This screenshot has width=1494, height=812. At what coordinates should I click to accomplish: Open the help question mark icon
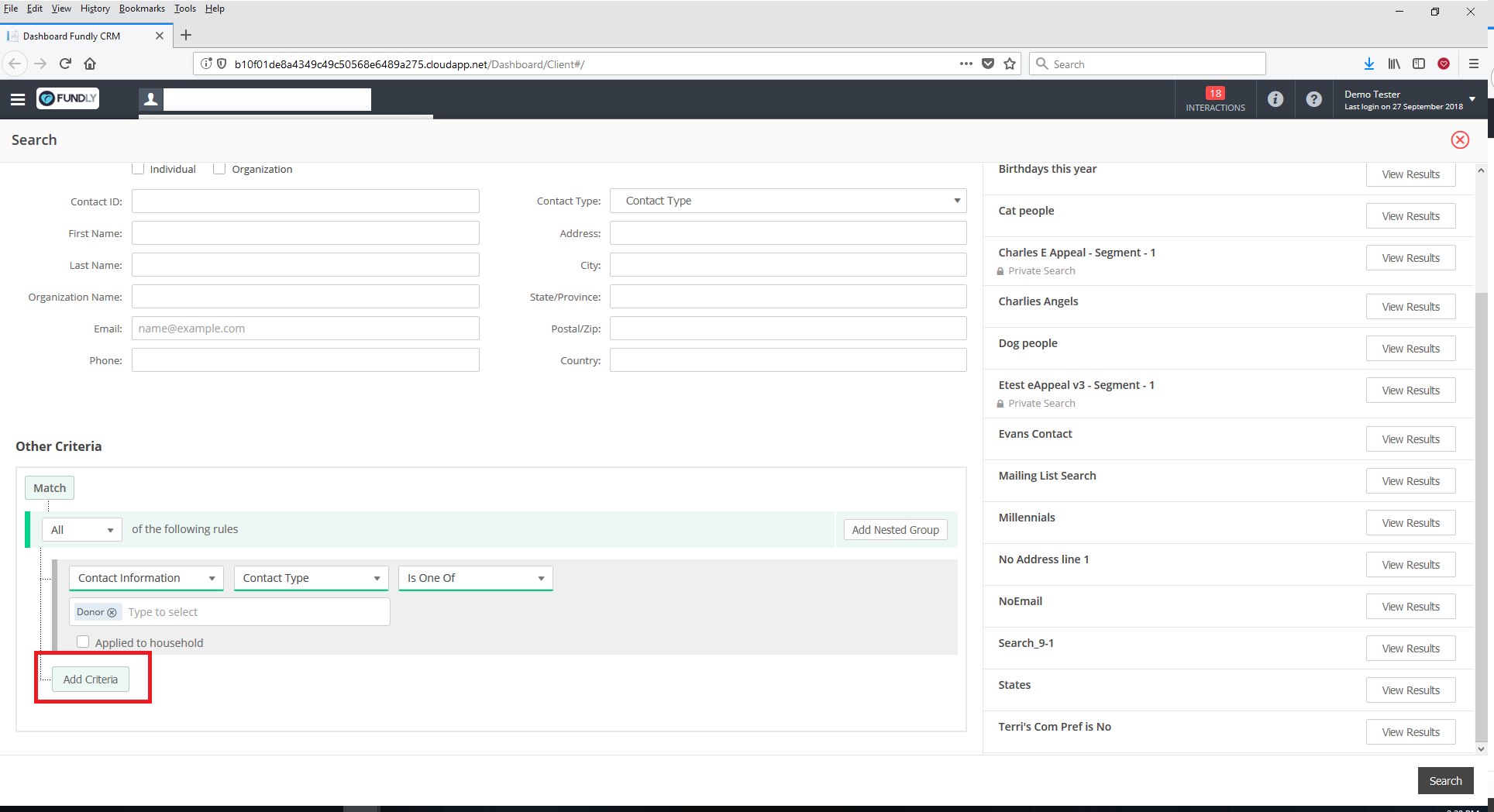coord(1313,99)
